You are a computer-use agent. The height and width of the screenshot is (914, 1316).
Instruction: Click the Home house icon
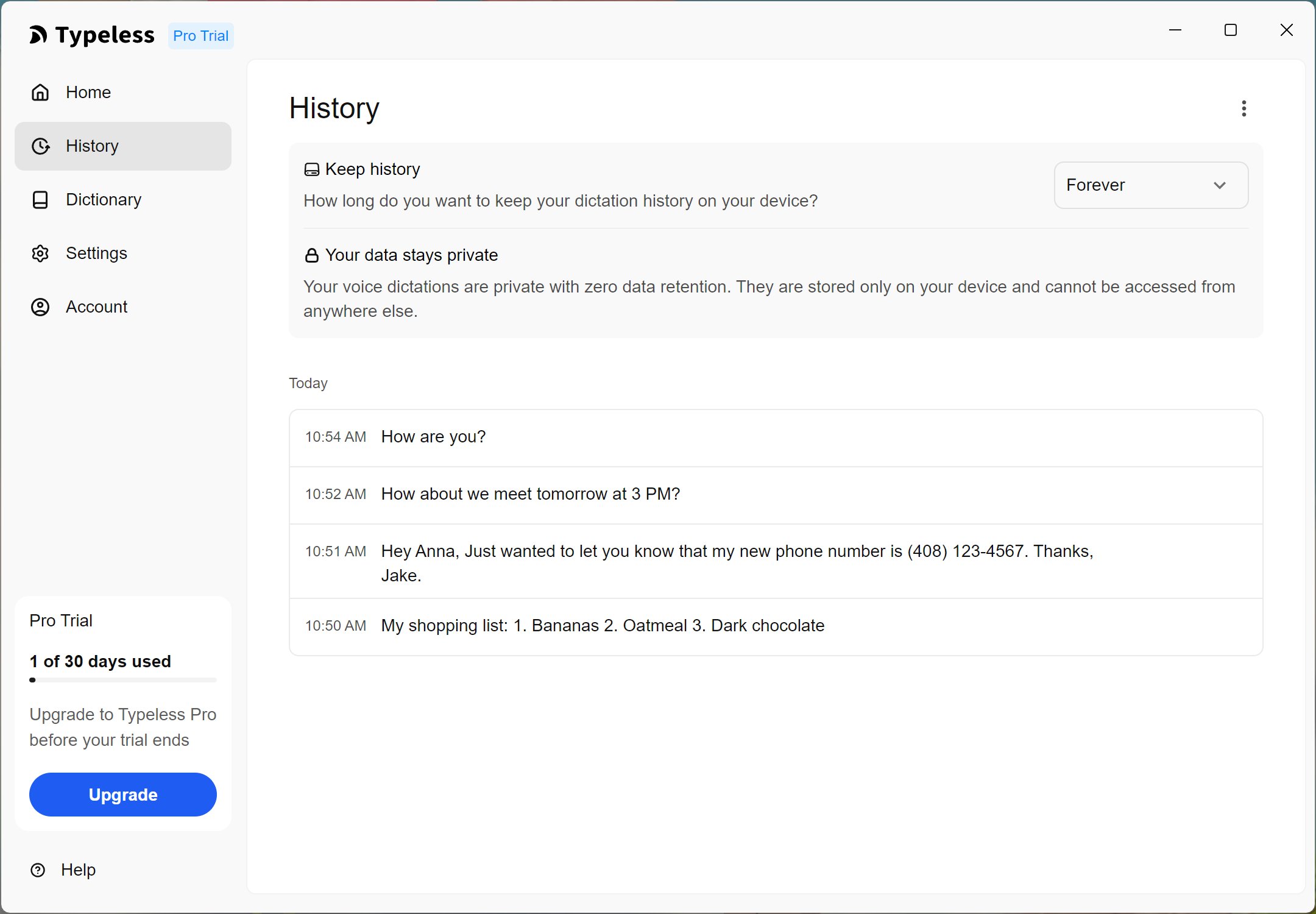coord(40,93)
